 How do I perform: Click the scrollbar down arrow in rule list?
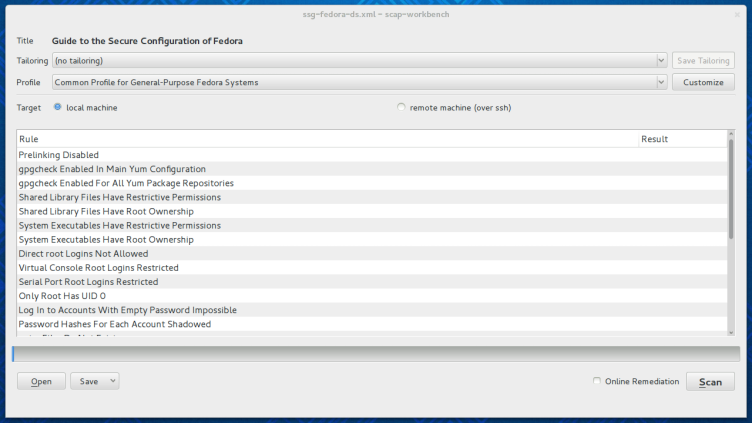(731, 332)
